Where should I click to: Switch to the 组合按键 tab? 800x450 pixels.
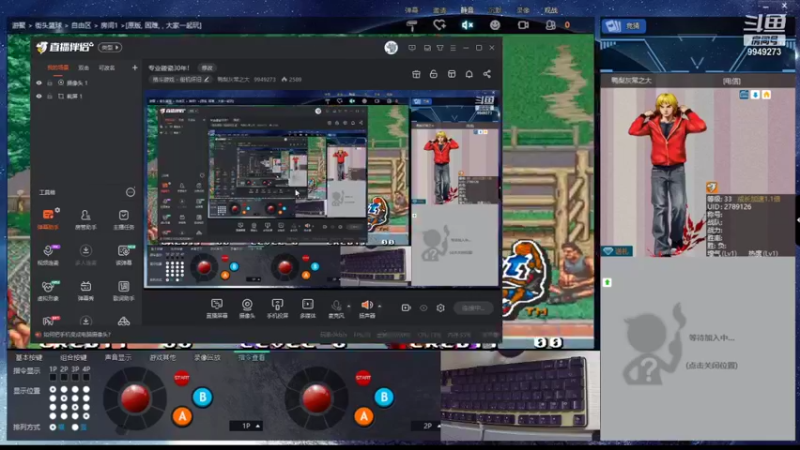[73, 358]
